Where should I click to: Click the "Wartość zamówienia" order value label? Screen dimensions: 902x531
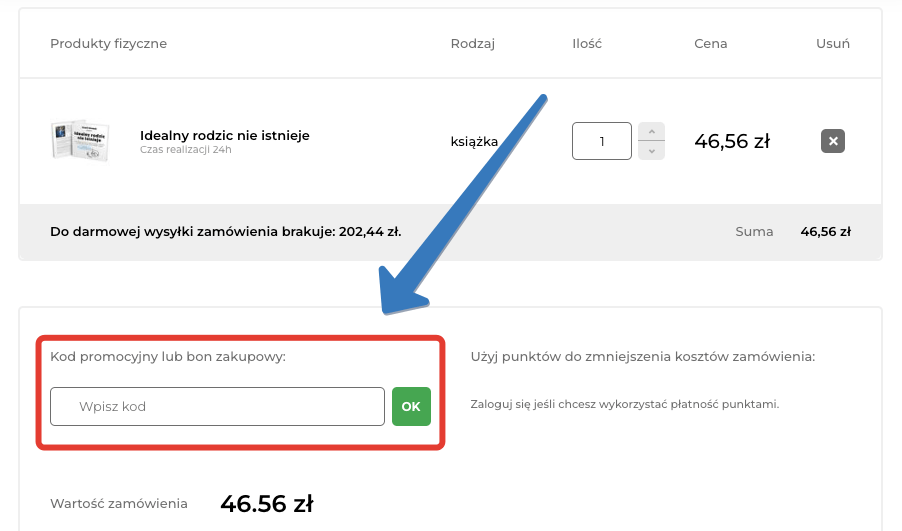[119, 504]
